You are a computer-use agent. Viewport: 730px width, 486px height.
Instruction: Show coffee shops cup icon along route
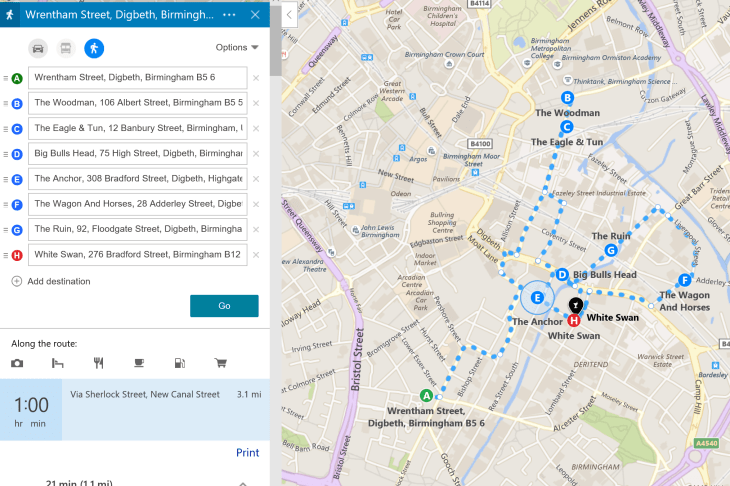139,363
